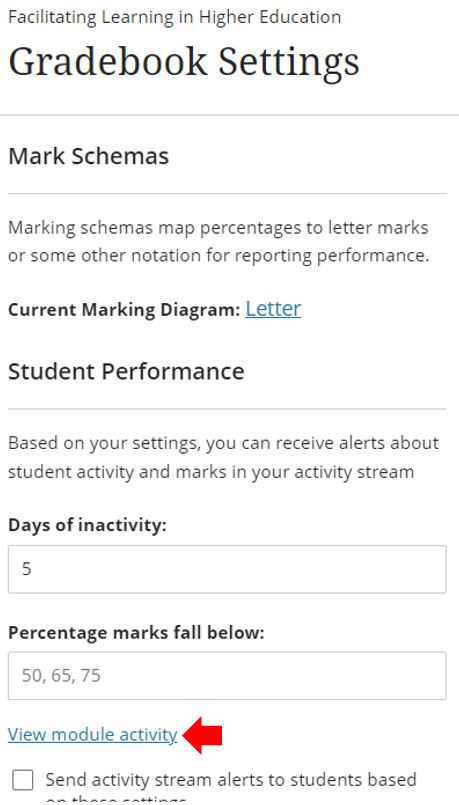Viewport: 459px width, 805px height.
Task: Open the View module activity link
Action: (x=92, y=735)
